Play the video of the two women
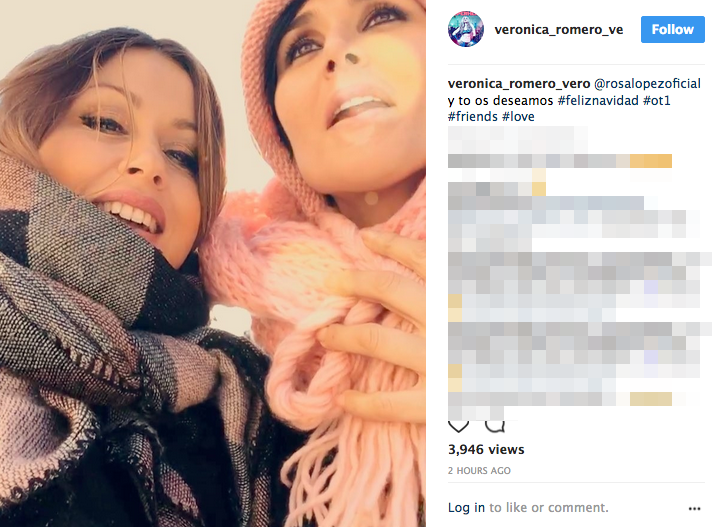Screen dimensions: 724x527 coord(213,263)
